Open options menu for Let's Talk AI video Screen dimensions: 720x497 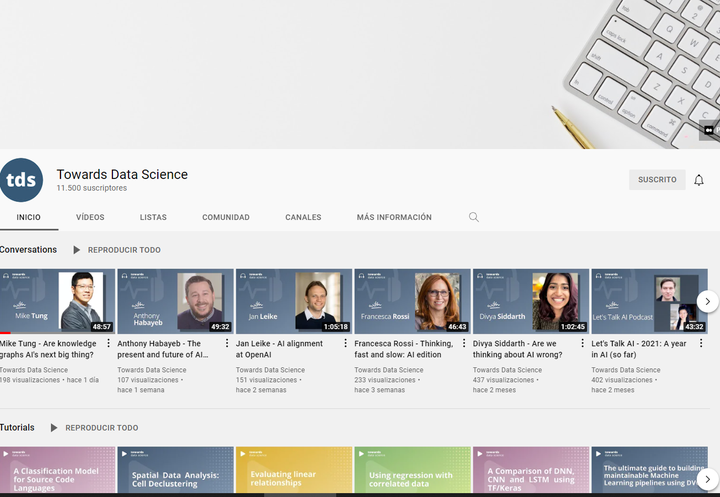pos(701,343)
